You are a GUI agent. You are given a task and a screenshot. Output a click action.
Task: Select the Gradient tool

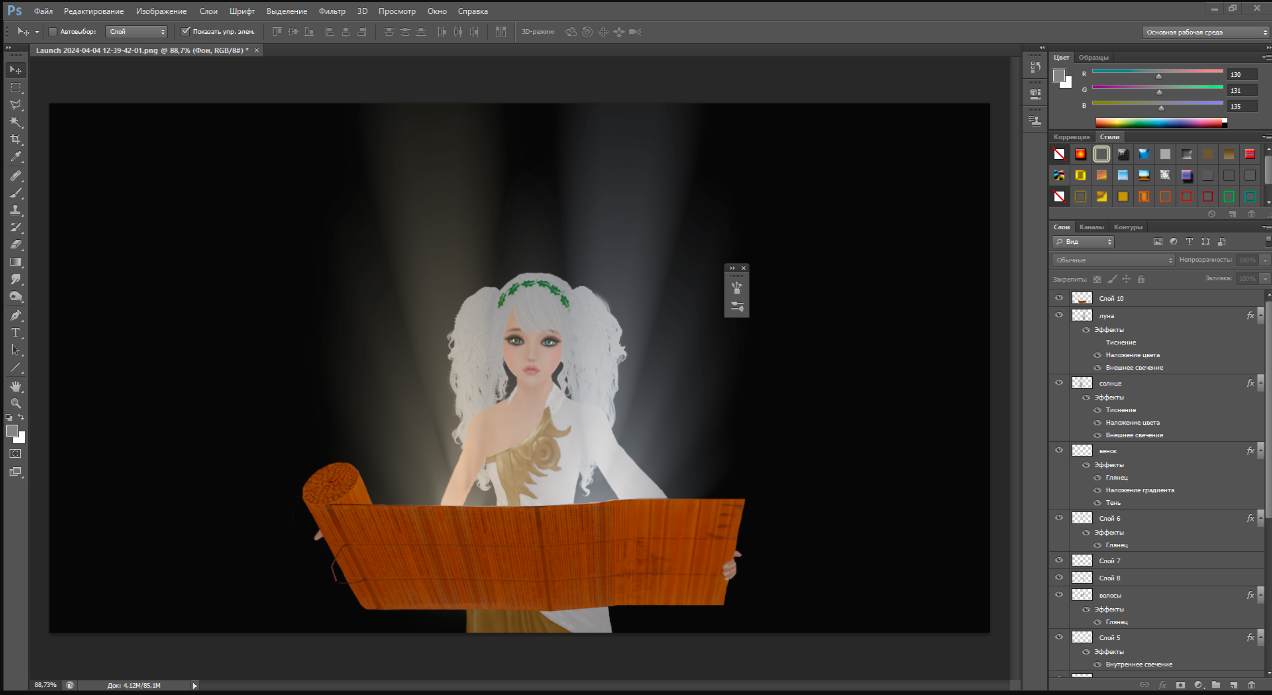16,262
